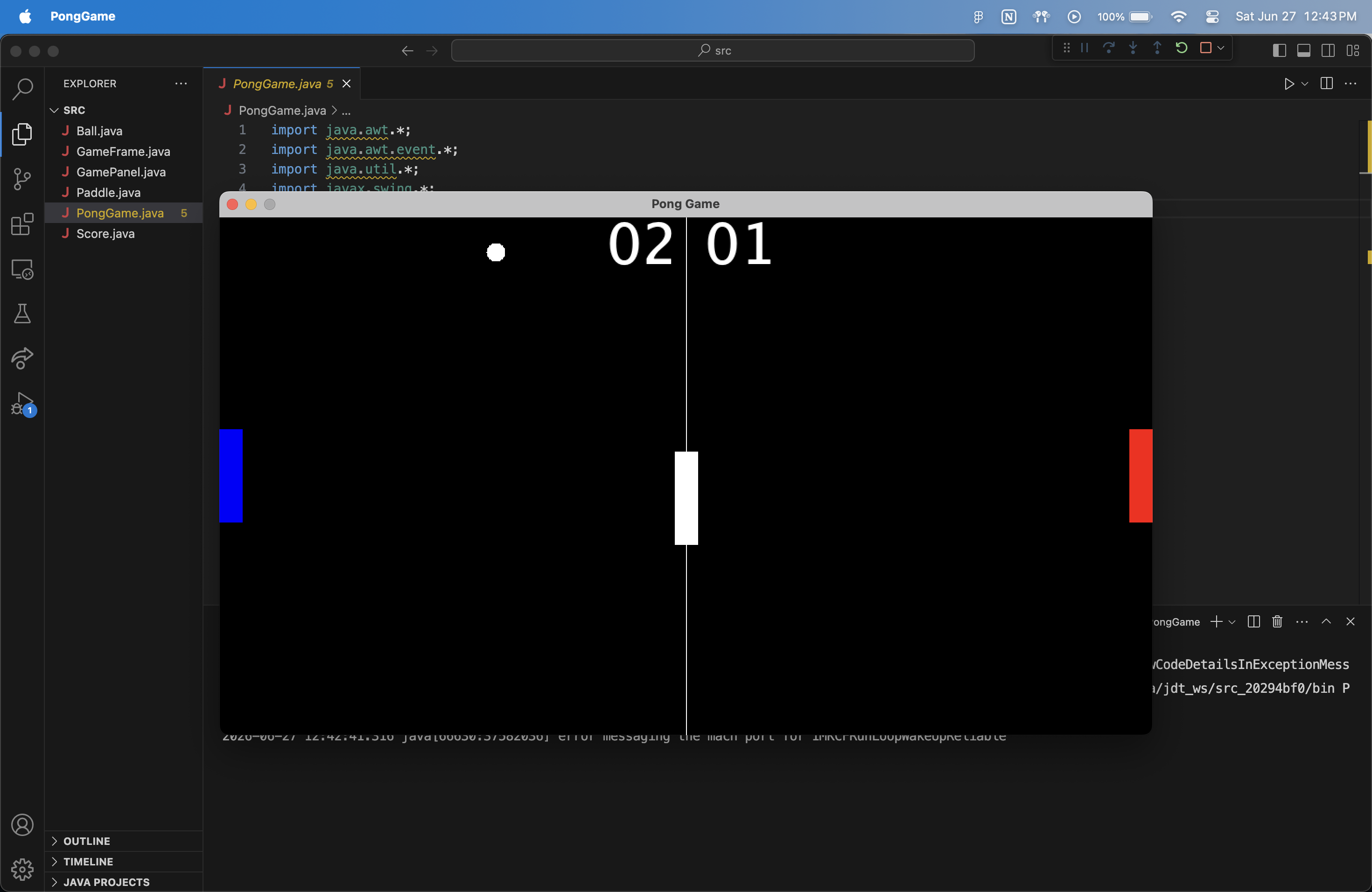Click the red right paddle
The image size is (1372, 892).
[x=1140, y=475]
